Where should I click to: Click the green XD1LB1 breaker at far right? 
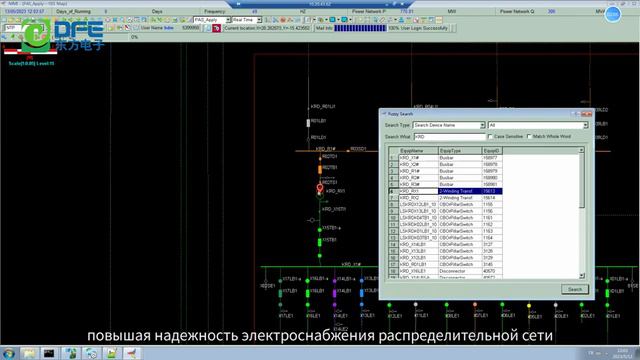point(607,293)
